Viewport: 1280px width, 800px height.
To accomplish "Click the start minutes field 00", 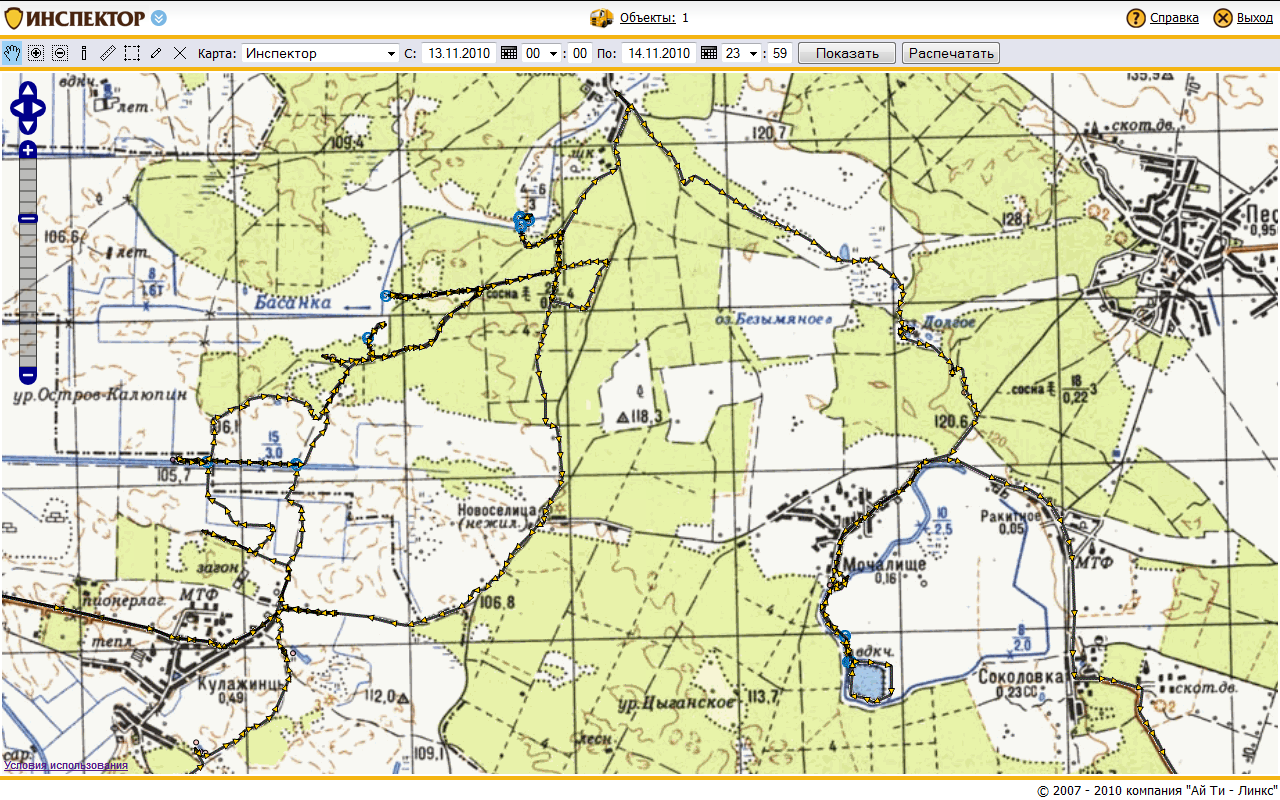I will (580, 53).
